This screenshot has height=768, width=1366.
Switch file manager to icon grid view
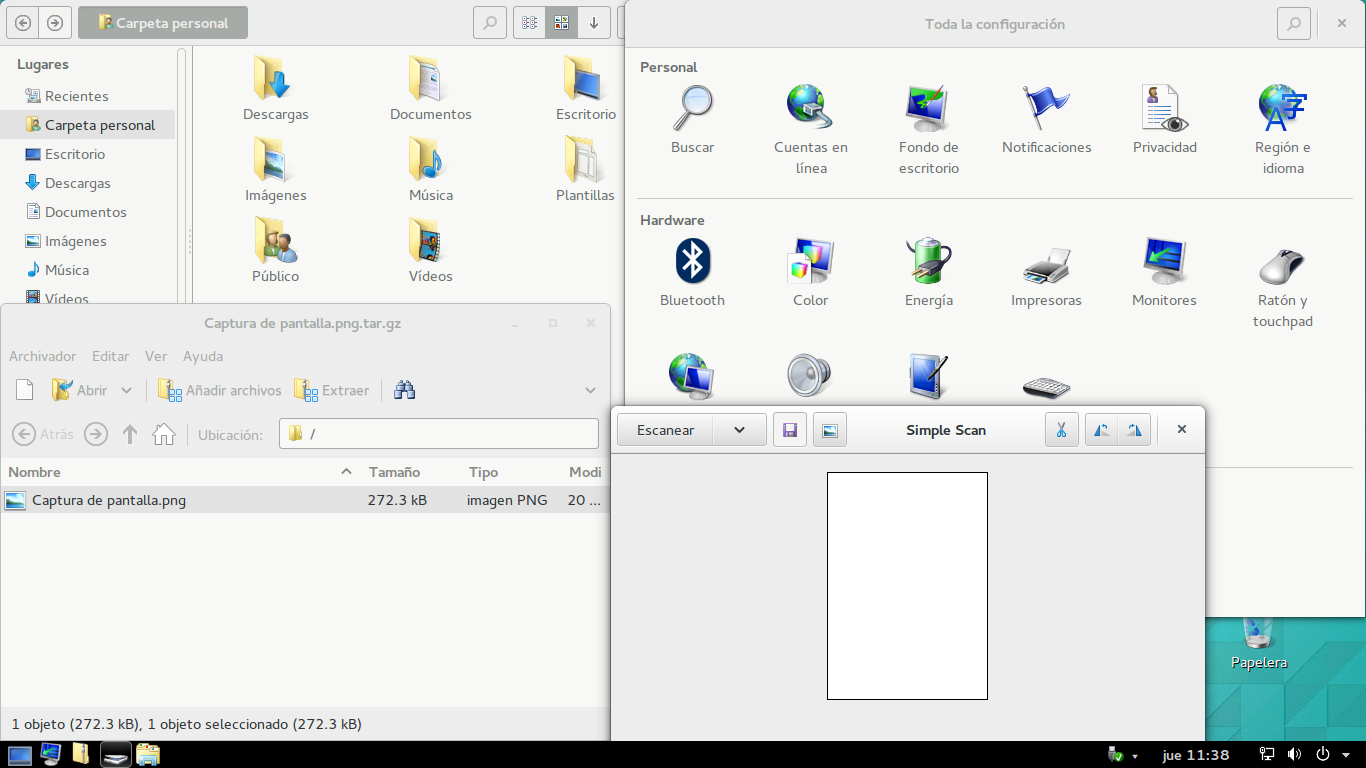(x=561, y=22)
